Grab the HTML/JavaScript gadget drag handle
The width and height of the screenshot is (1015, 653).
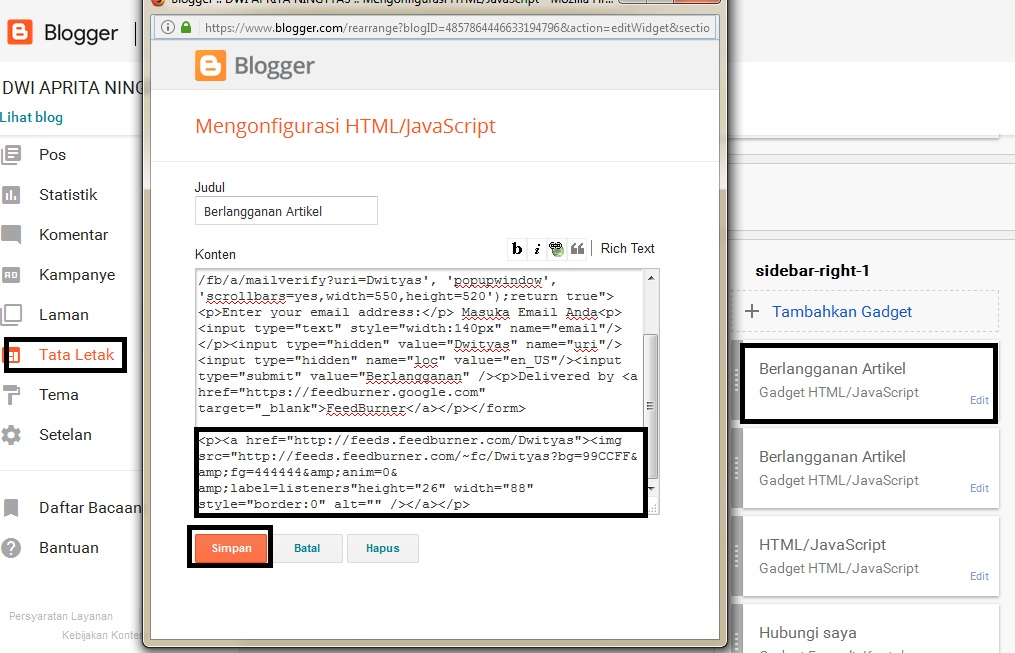tap(737, 556)
